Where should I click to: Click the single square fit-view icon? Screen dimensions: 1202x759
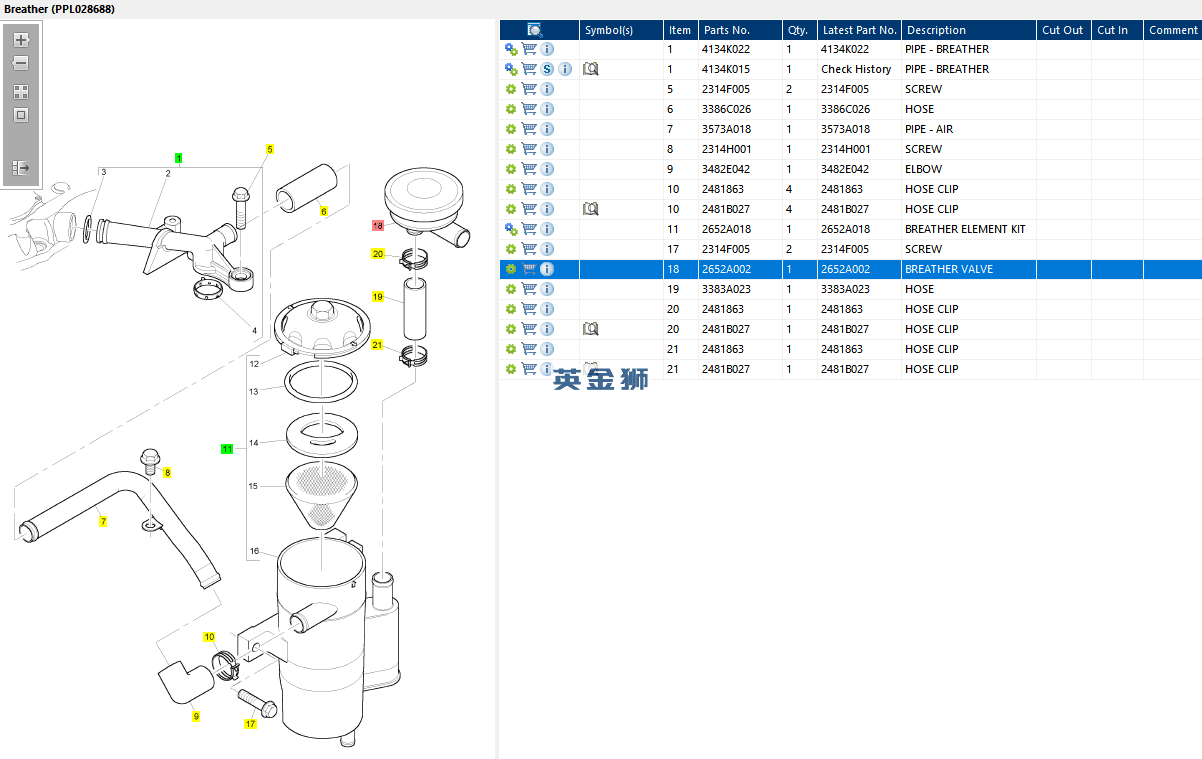click(21, 115)
